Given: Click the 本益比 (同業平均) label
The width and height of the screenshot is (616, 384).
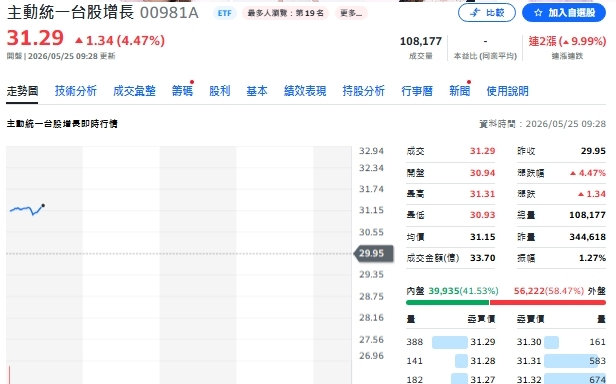Looking at the screenshot, I should tap(485, 56).
